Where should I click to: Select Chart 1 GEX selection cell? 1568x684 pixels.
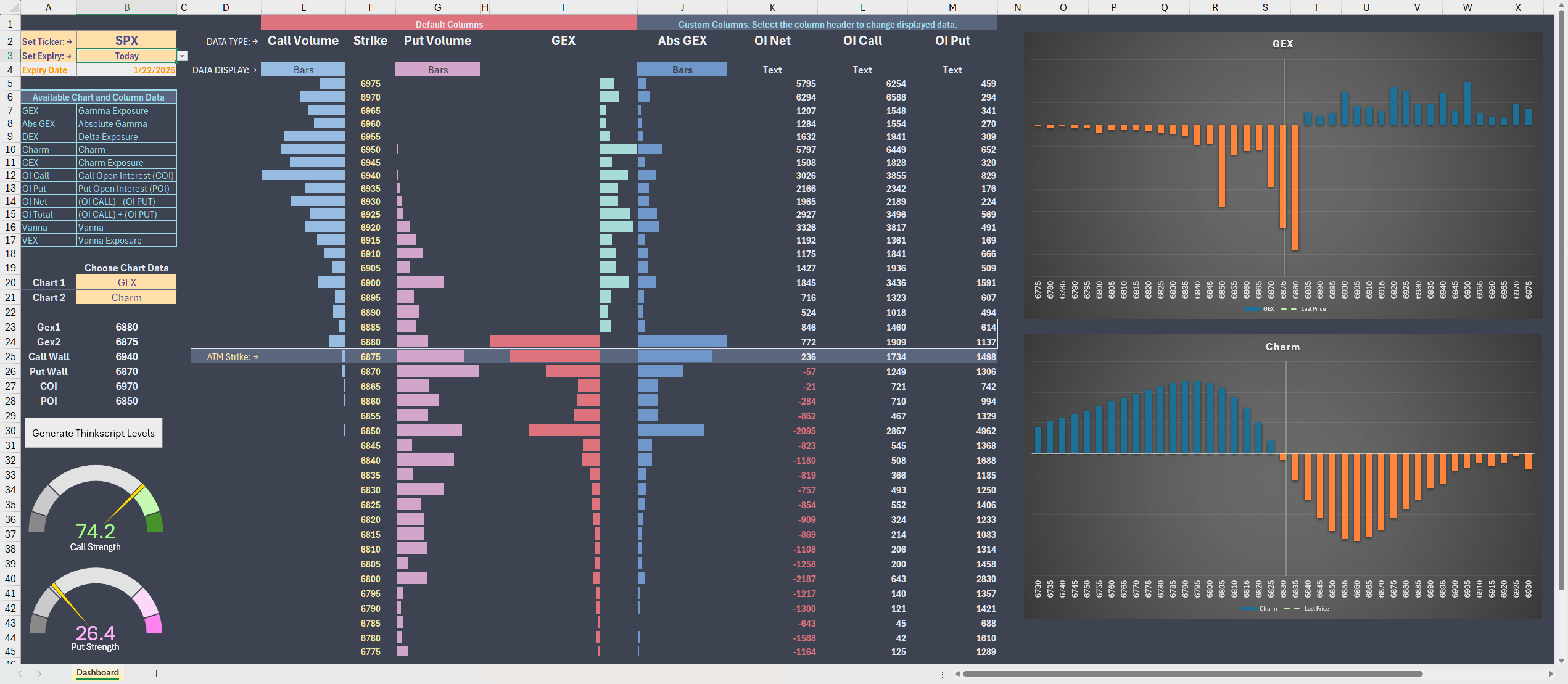pos(126,282)
